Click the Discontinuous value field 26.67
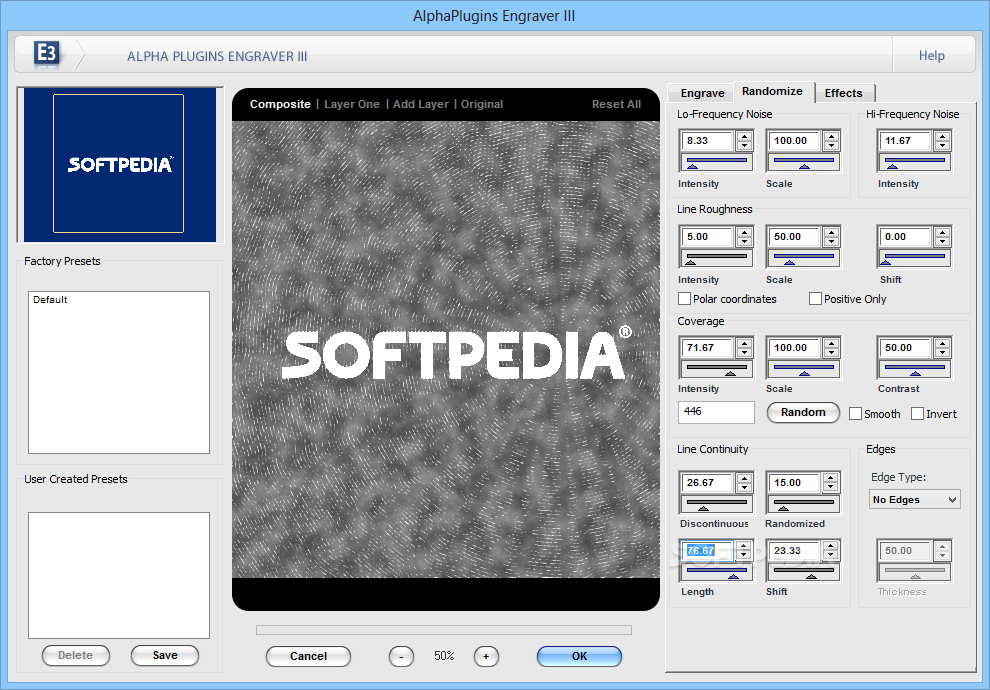The width and height of the screenshot is (990, 690). (x=708, y=483)
